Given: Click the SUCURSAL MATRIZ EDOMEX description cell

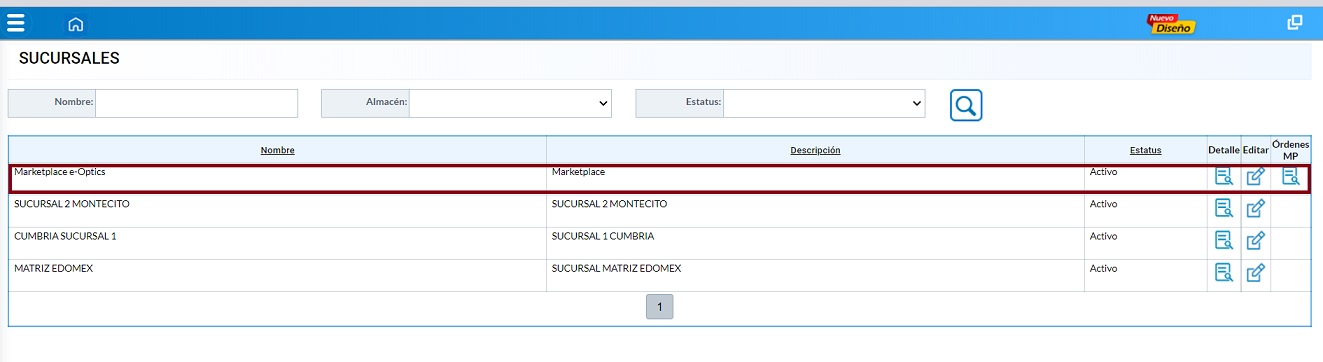Looking at the screenshot, I should point(816,275).
